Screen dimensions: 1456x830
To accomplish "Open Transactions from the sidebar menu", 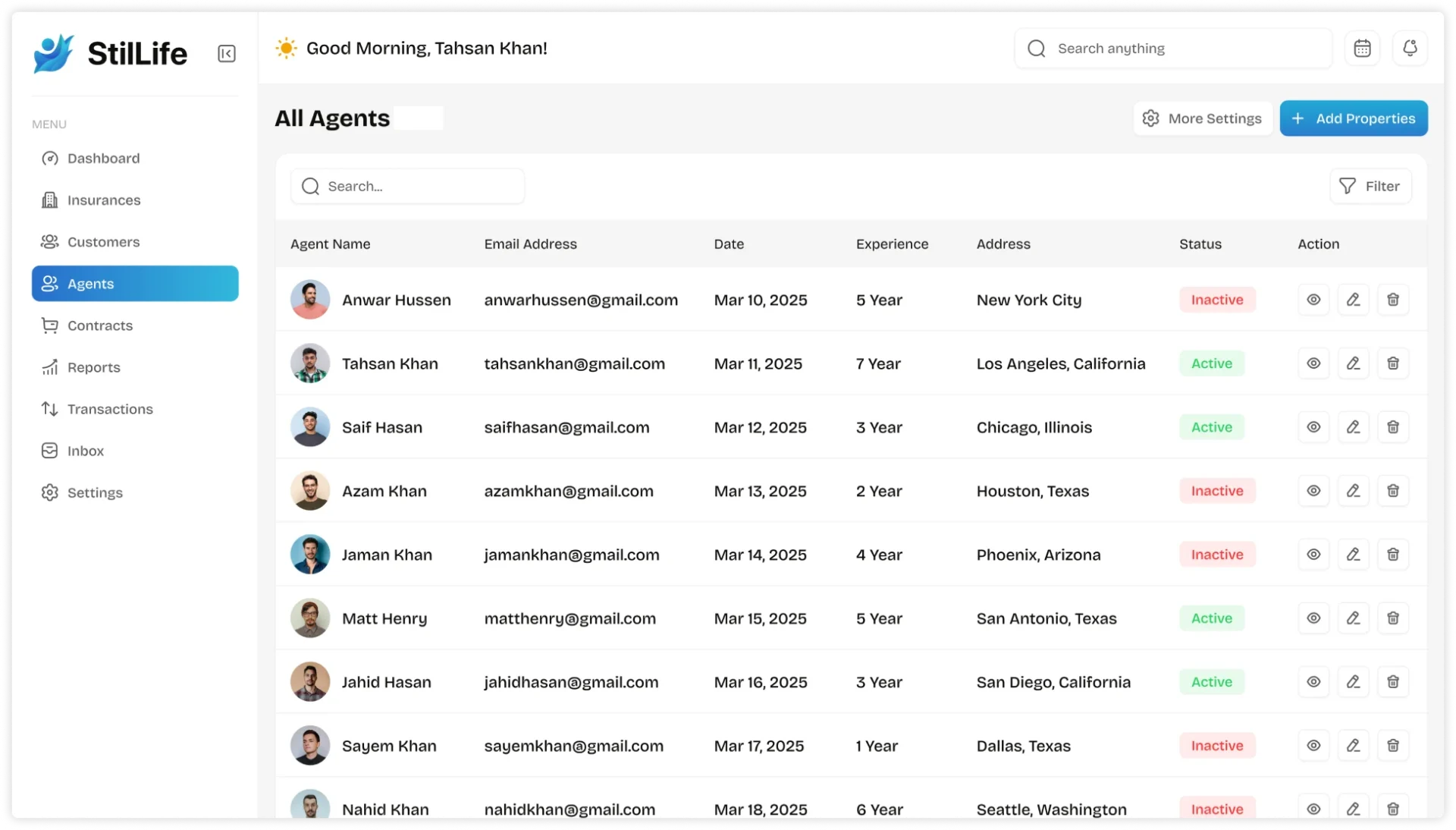I will coord(110,409).
